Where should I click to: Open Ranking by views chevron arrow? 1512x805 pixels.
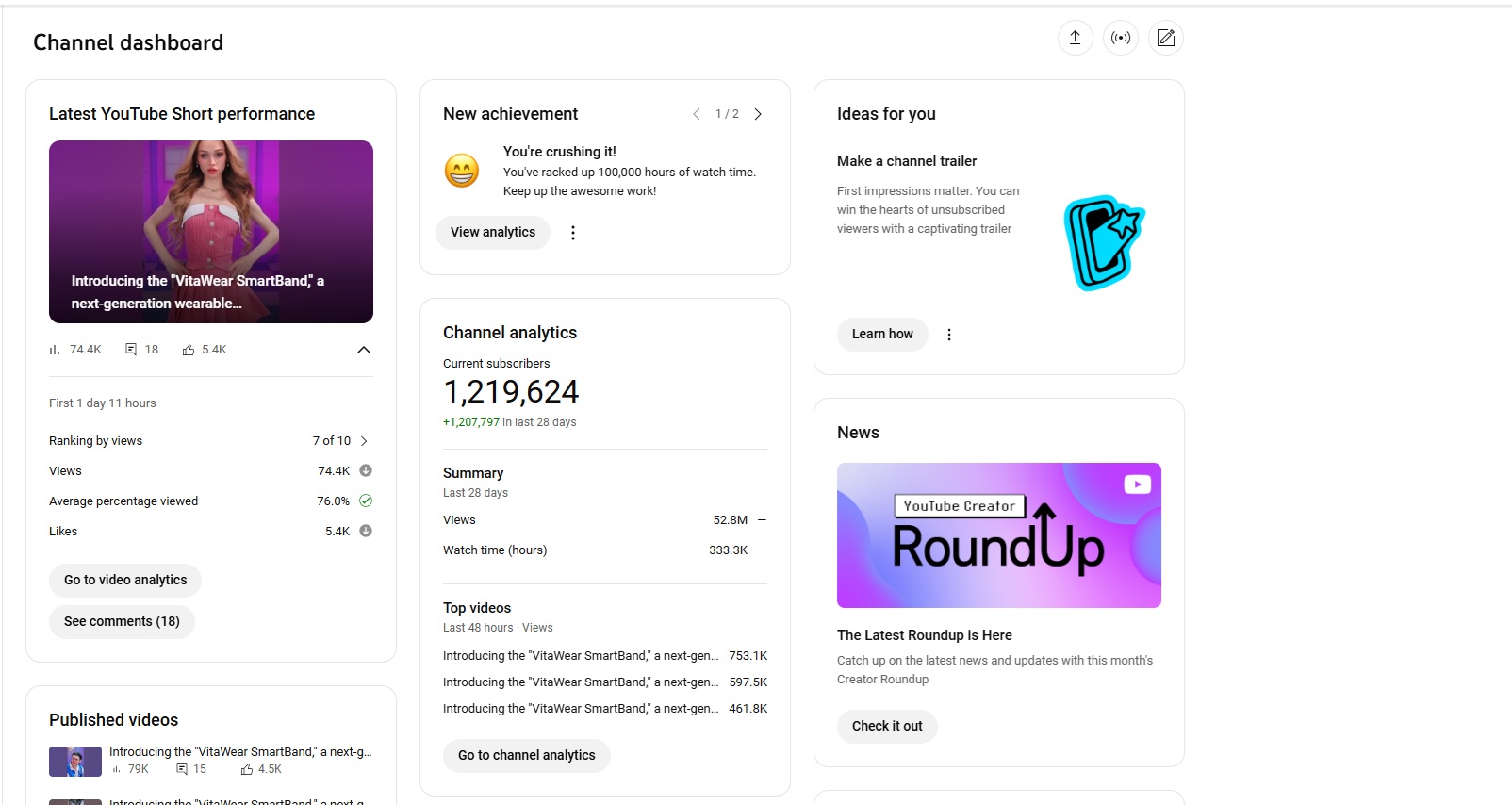coord(364,441)
